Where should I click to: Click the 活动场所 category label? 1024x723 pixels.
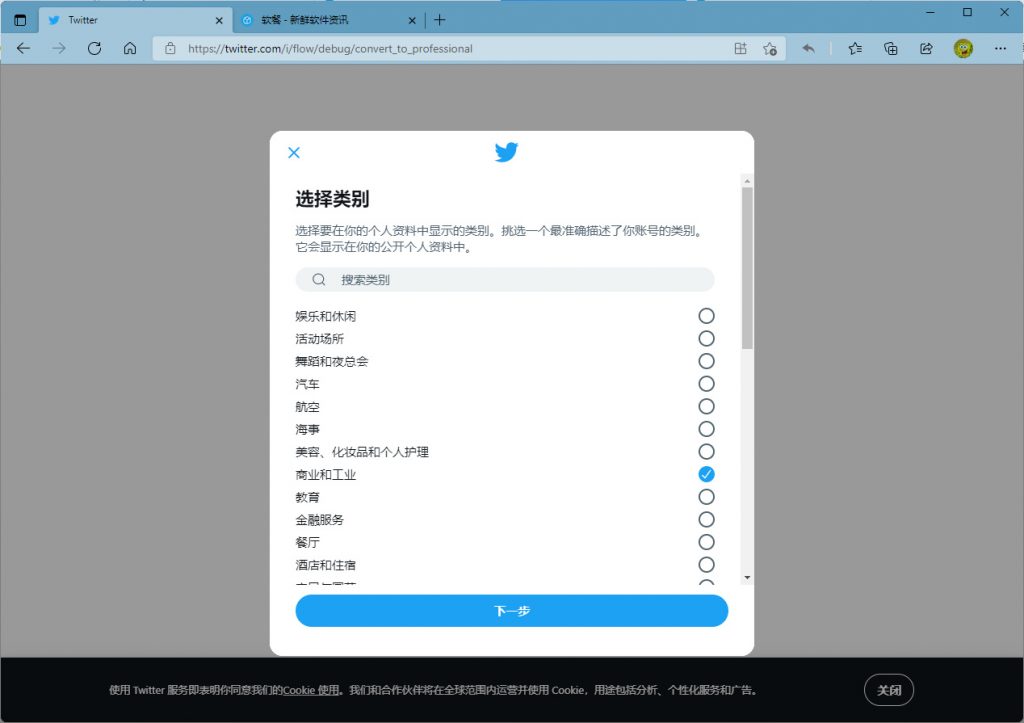tap(319, 339)
